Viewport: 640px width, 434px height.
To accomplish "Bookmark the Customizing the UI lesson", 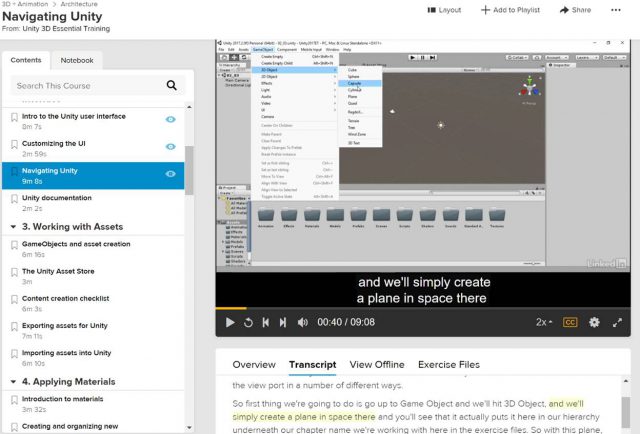I will click(14, 144).
